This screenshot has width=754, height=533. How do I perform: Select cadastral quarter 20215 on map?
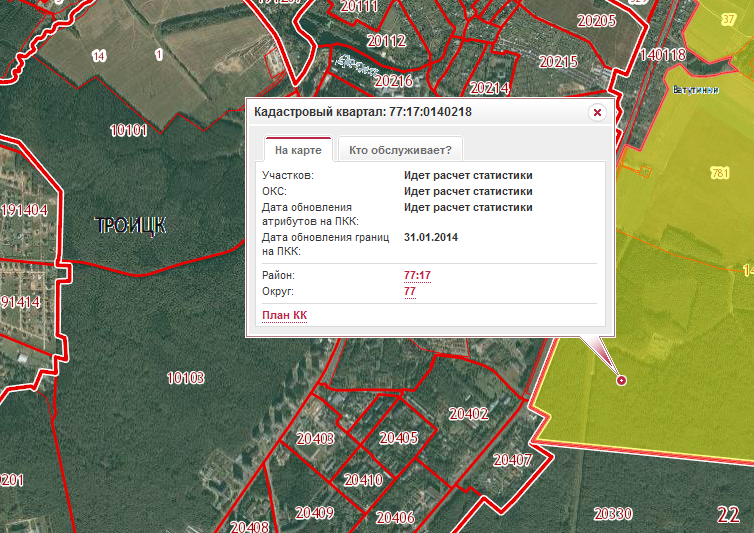point(558,62)
